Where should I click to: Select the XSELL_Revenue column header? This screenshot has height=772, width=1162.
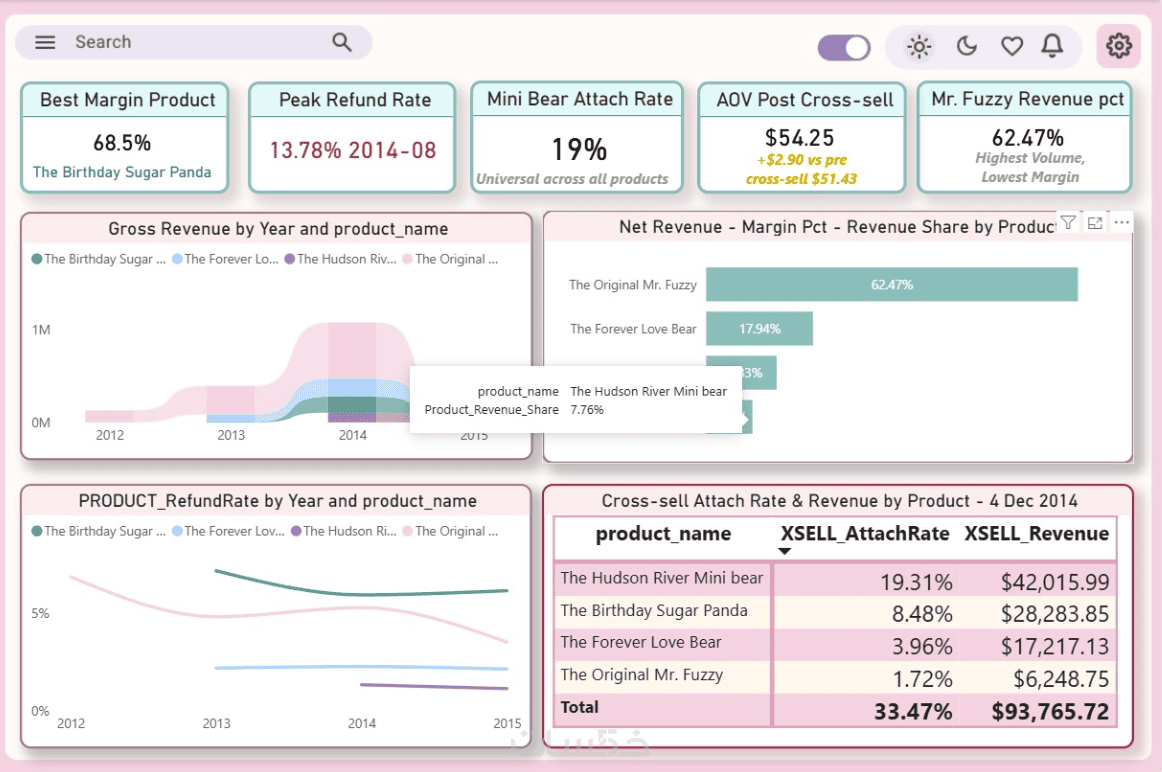click(x=1036, y=533)
